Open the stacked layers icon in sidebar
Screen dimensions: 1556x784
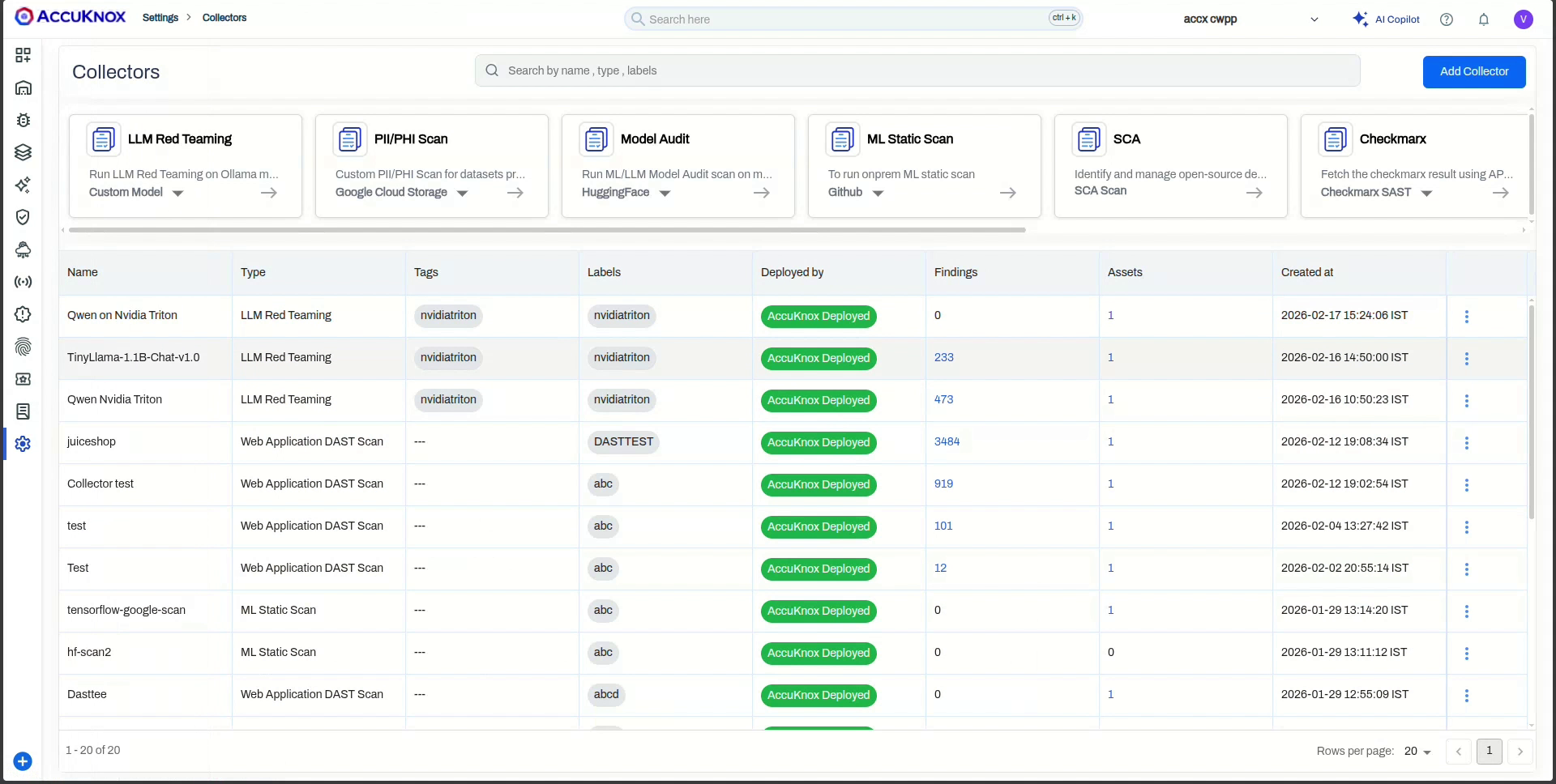23,152
